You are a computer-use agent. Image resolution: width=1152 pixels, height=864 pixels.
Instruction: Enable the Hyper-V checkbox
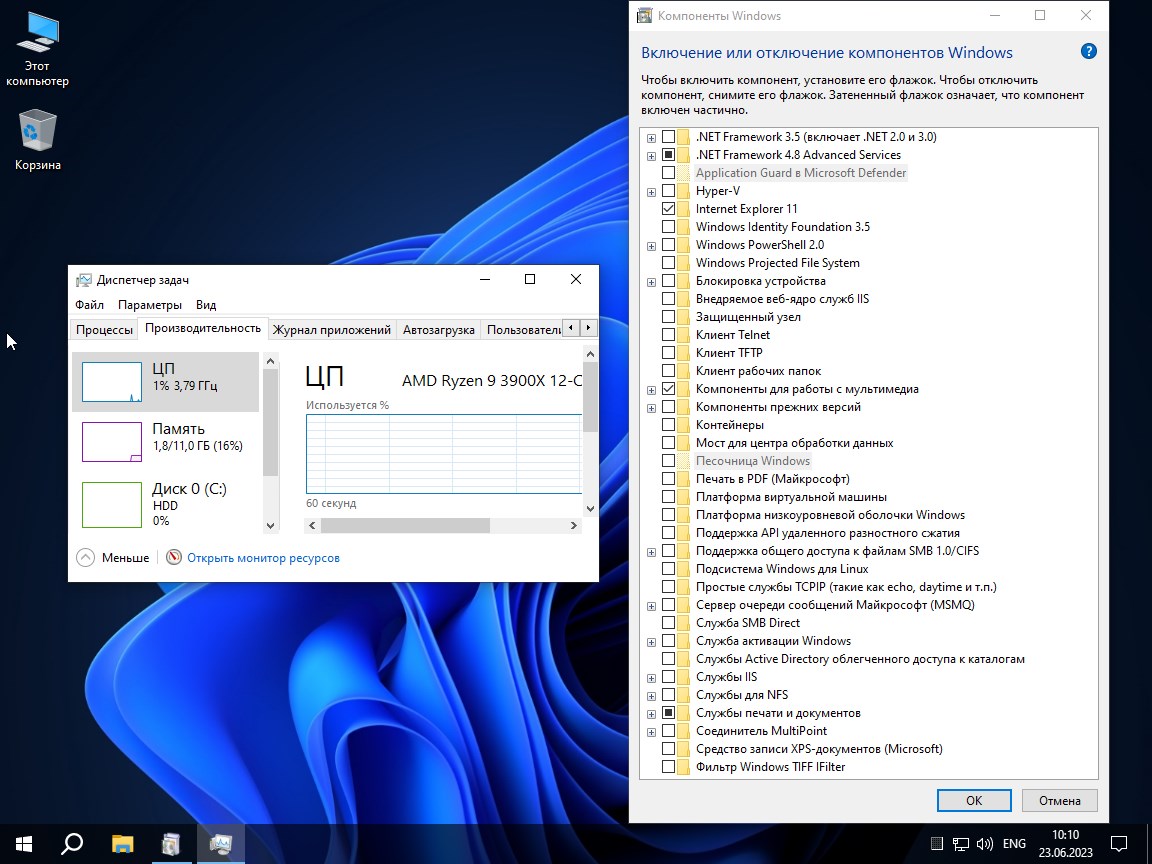(x=668, y=191)
